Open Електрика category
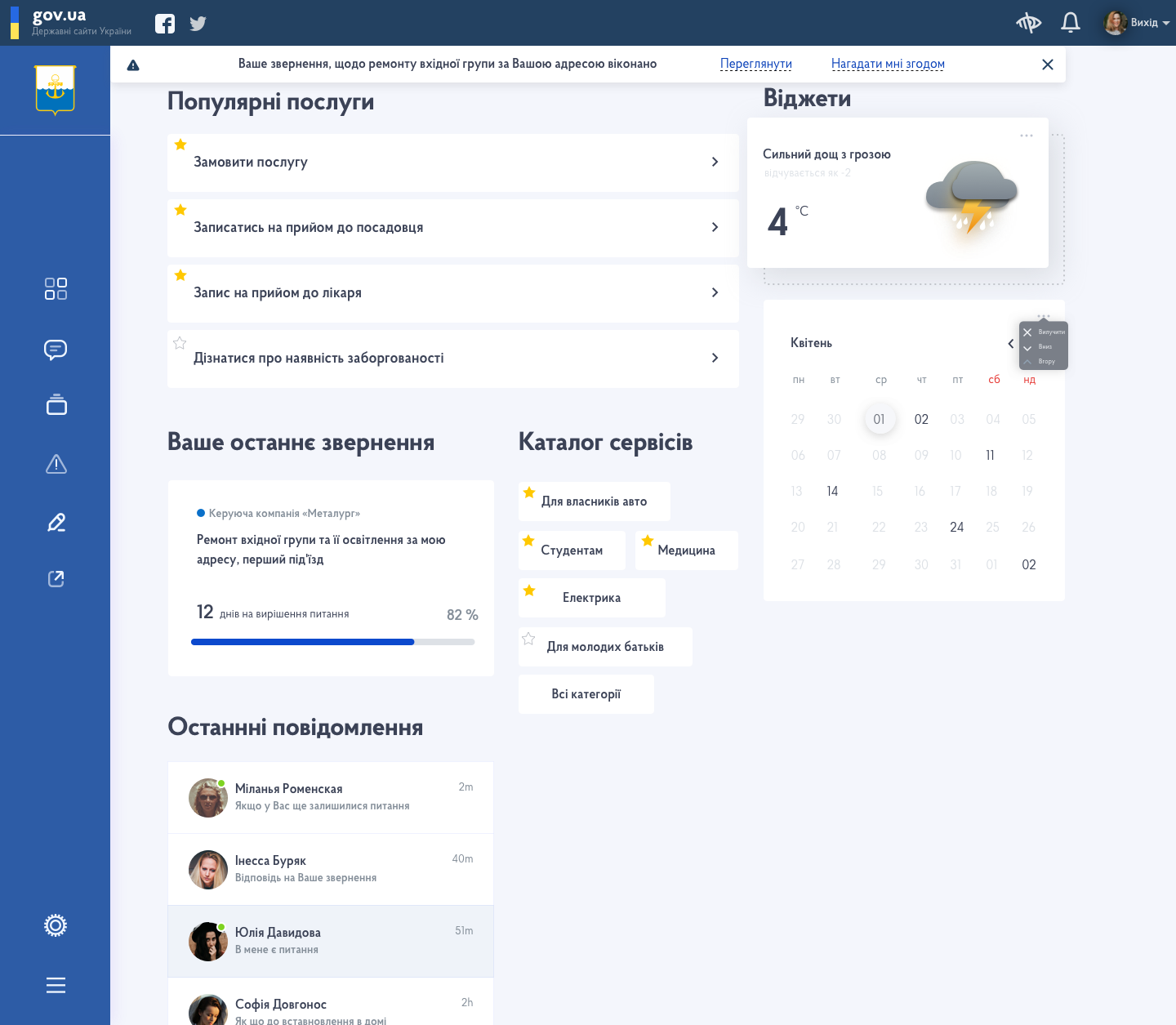 point(592,598)
